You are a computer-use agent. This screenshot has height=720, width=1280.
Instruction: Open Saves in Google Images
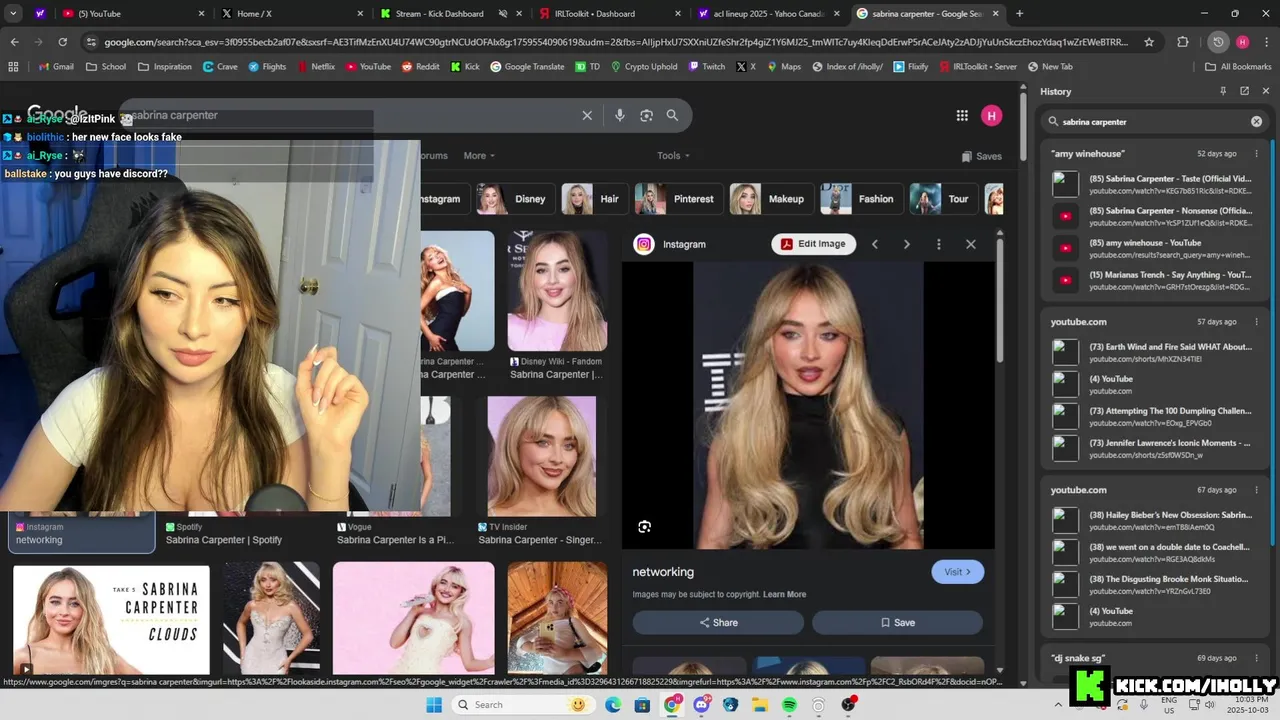click(981, 156)
